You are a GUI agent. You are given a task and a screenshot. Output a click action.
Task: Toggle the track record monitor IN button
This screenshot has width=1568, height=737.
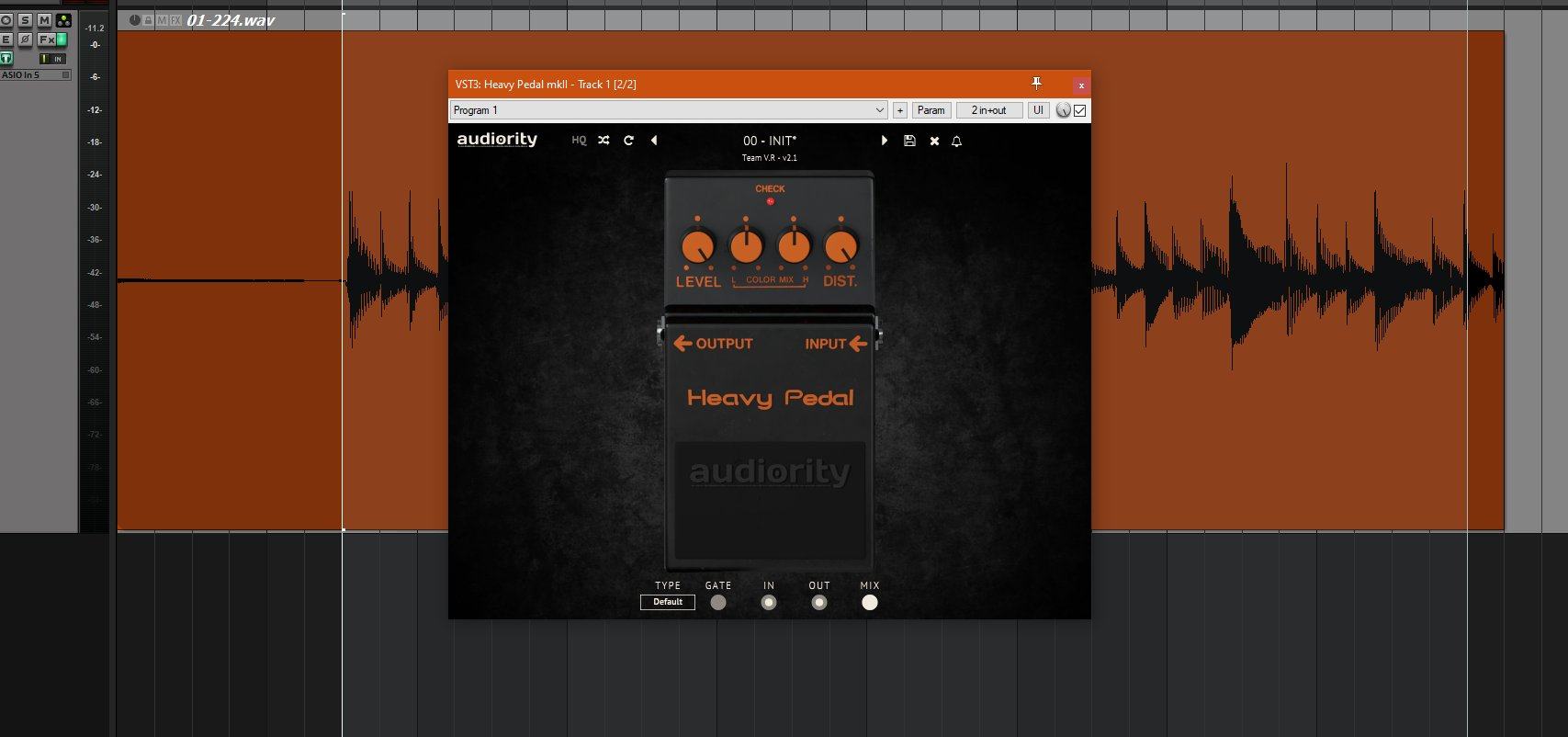(x=53, y=59)
